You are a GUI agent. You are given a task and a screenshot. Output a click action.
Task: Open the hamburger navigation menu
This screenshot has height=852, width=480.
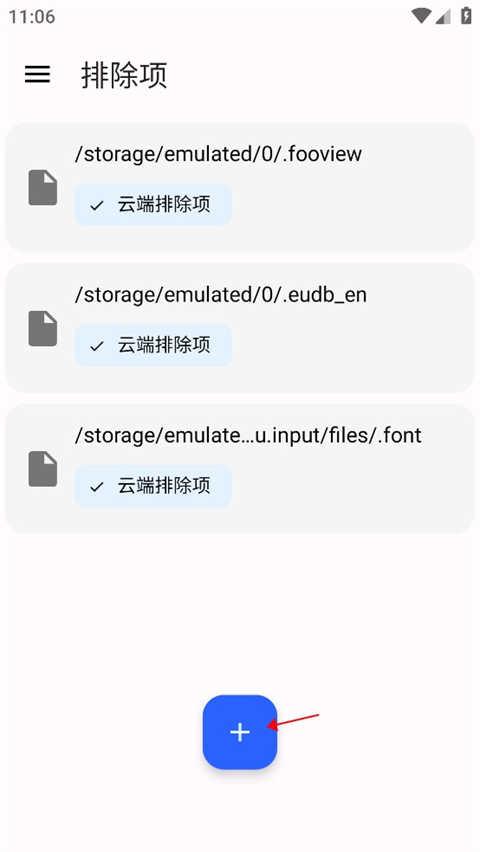(x=38, y=74)
